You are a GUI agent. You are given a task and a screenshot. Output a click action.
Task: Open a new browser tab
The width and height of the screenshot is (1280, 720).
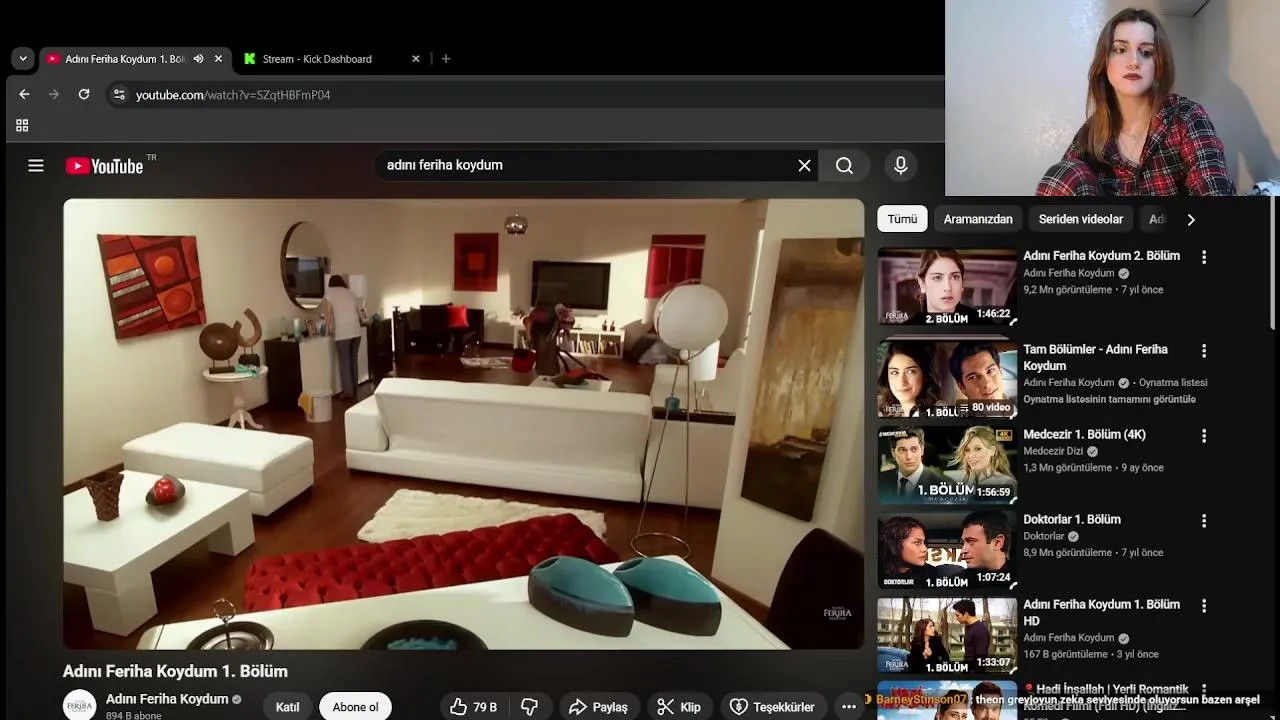(446, 59)
